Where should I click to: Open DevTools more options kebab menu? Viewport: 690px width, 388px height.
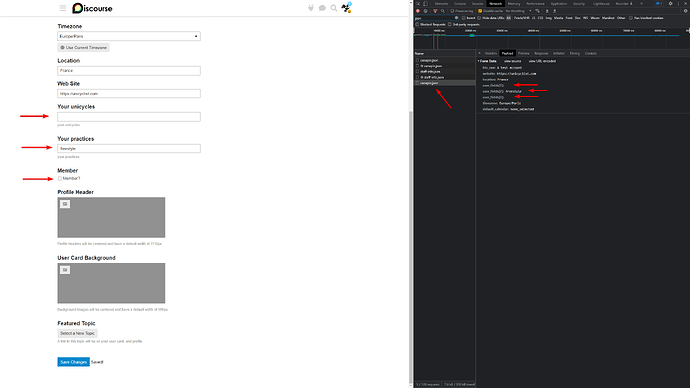coord(678,4)
